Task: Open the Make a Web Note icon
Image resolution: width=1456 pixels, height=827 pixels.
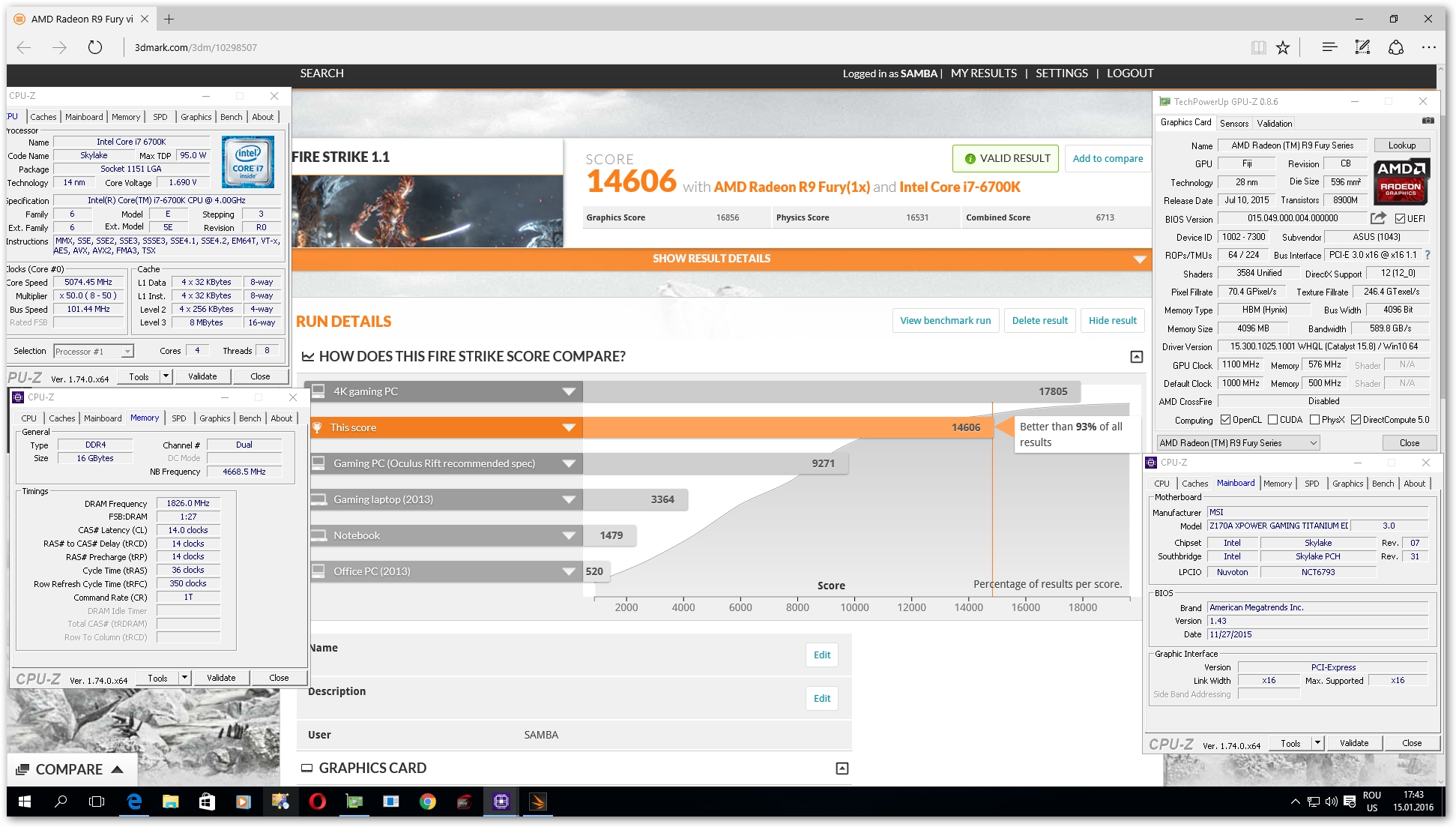Action: (1363, 47)
